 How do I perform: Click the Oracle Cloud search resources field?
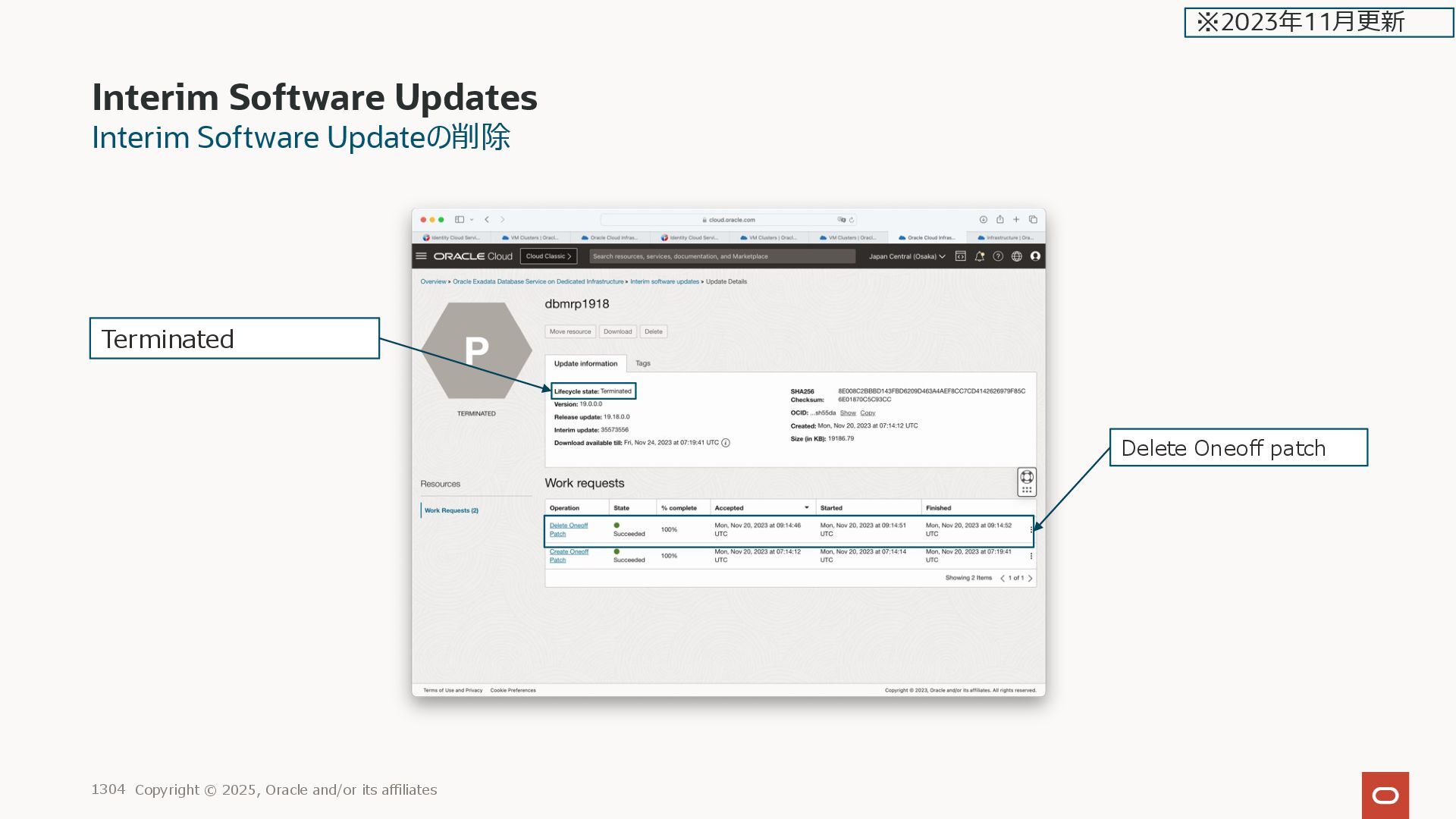pyautogui.click(x=722, y=256)
